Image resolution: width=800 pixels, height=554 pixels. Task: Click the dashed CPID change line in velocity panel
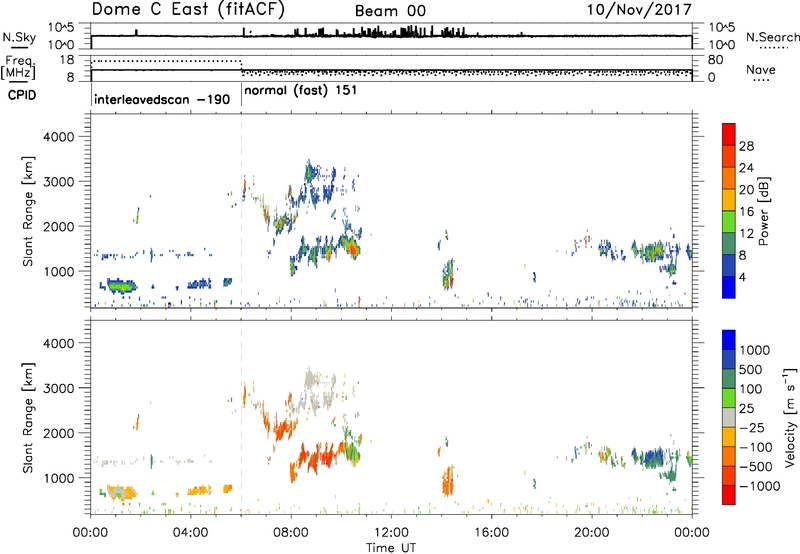click(x=241, y=418)
